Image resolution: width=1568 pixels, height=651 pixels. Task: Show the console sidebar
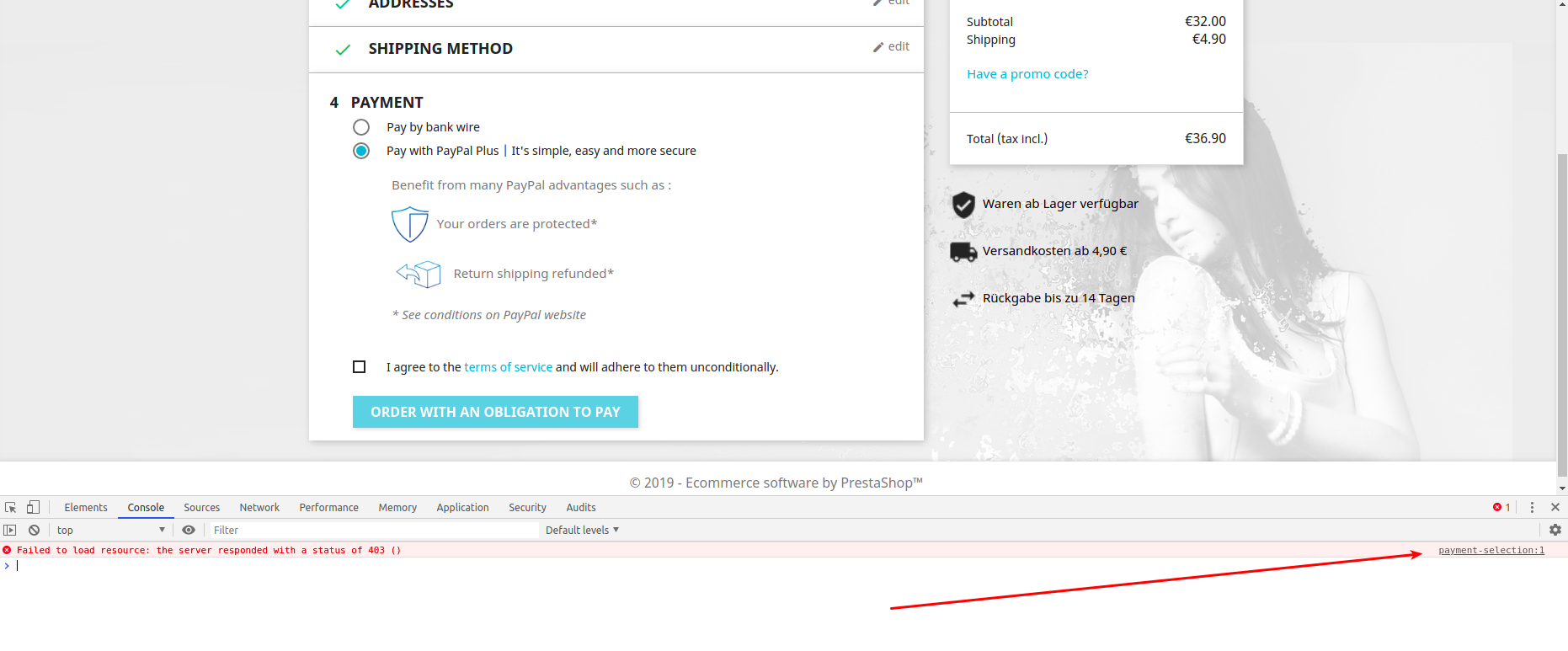(10, 530)
